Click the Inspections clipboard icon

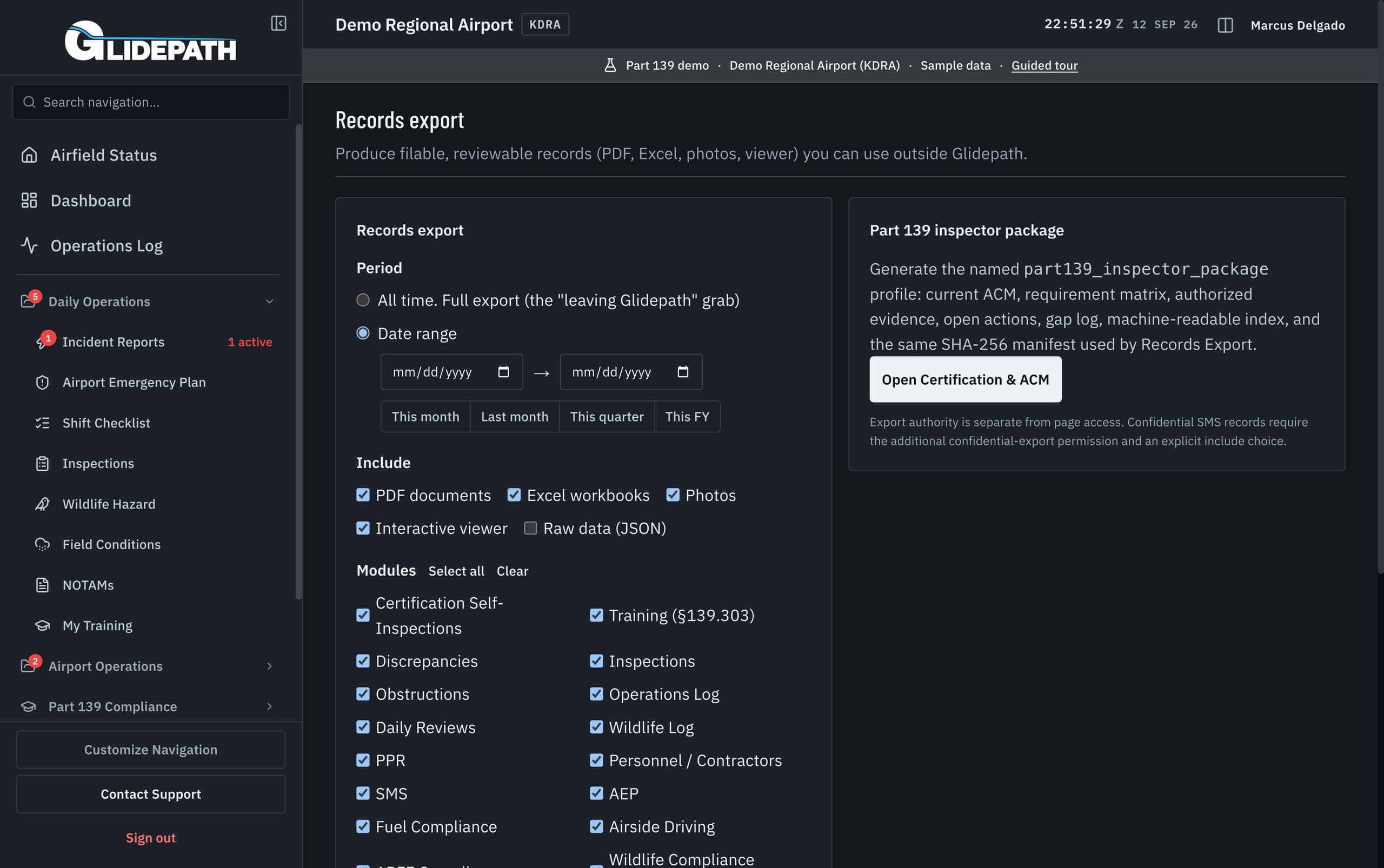43,463
